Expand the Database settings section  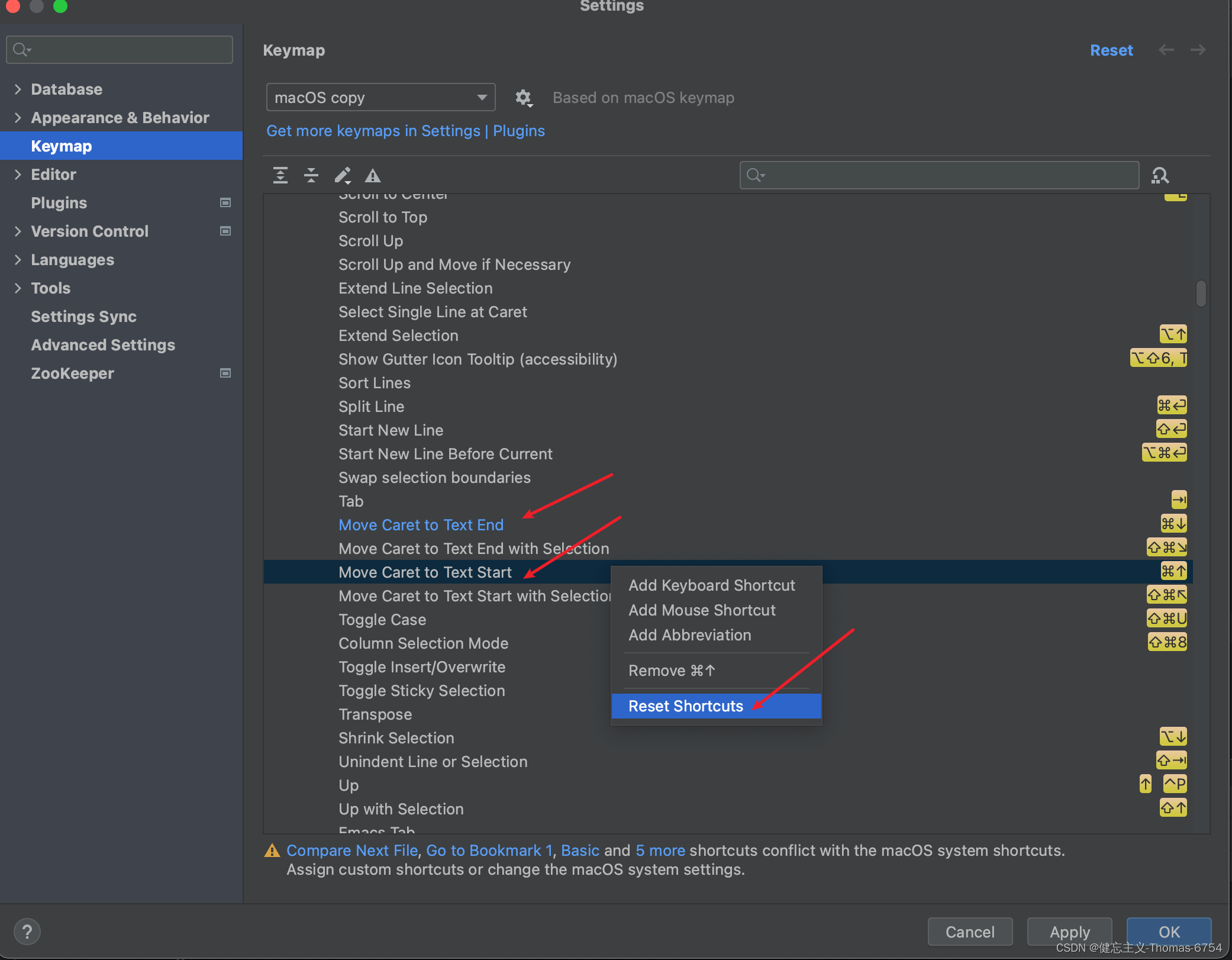coord(18,89)
